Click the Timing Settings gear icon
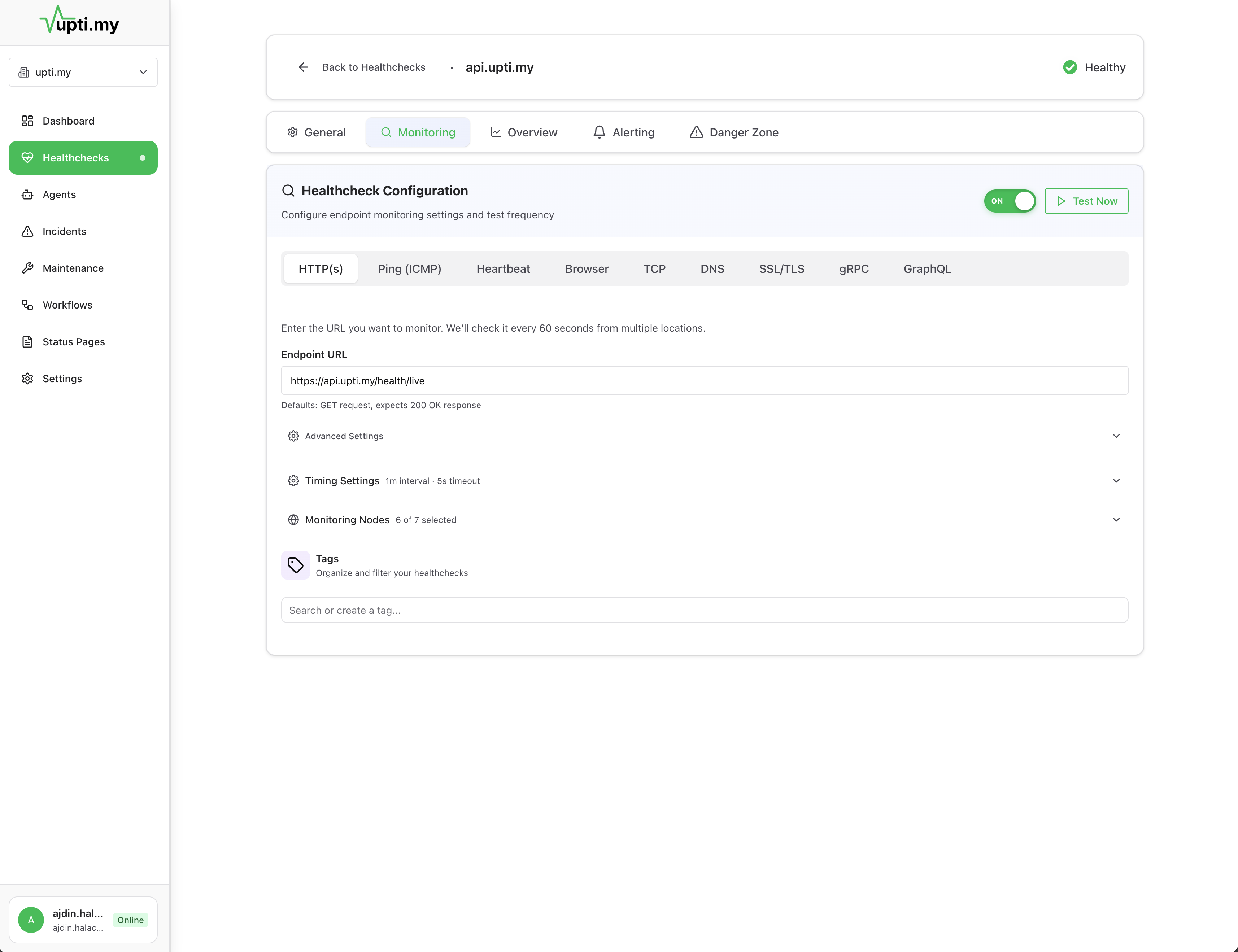The width and height of the screenshot is (1238, 952). [293, 481]
